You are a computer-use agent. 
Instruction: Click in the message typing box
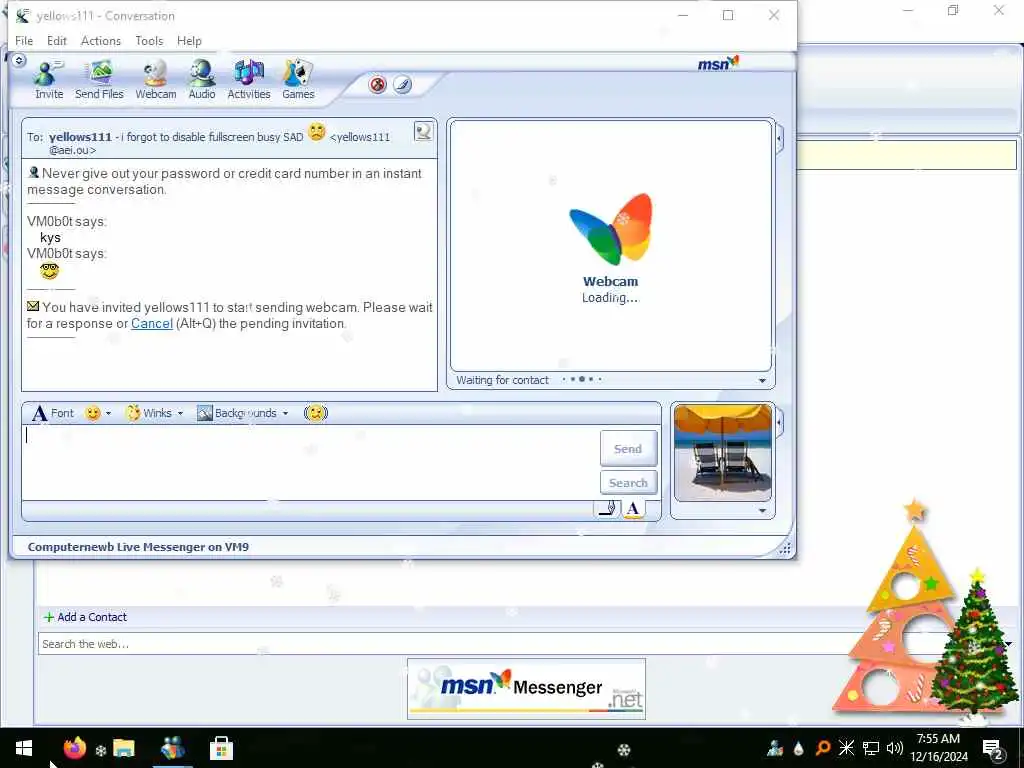click(310, 462)
